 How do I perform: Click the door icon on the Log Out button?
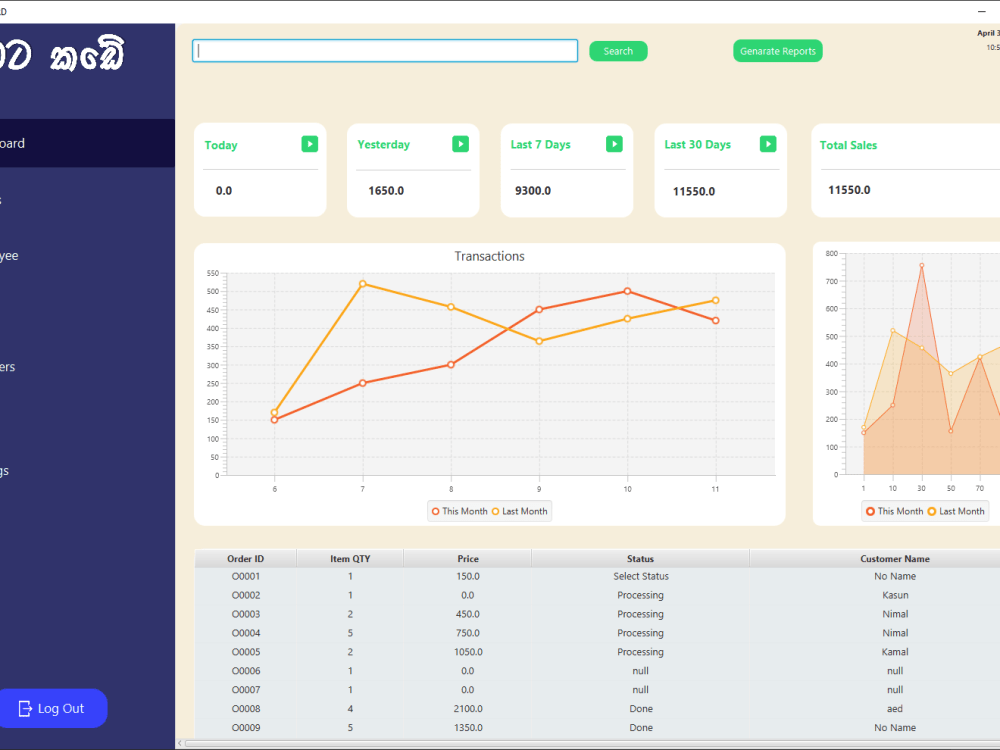27,708
